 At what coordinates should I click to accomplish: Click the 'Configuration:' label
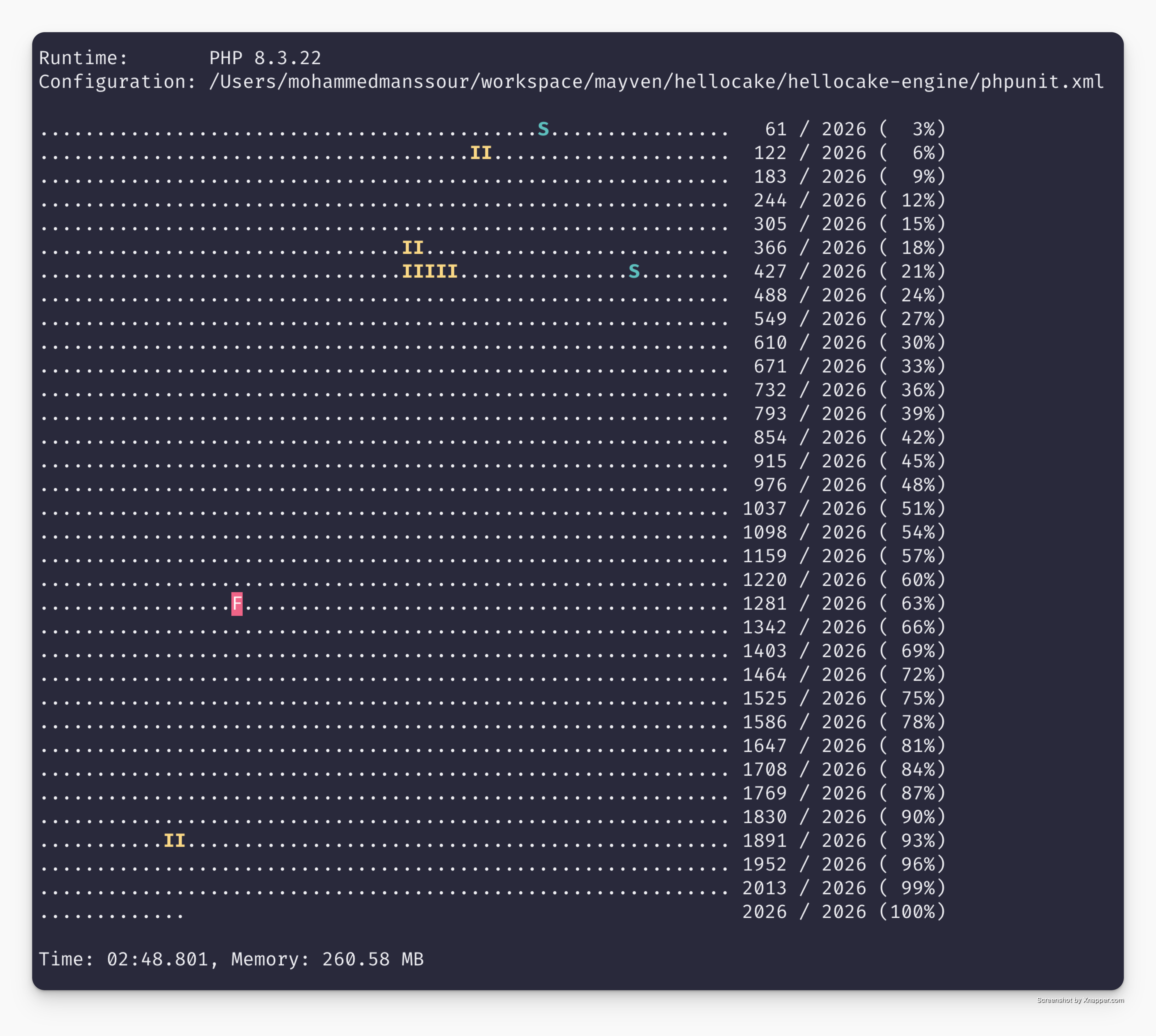[x=117, y=82]
